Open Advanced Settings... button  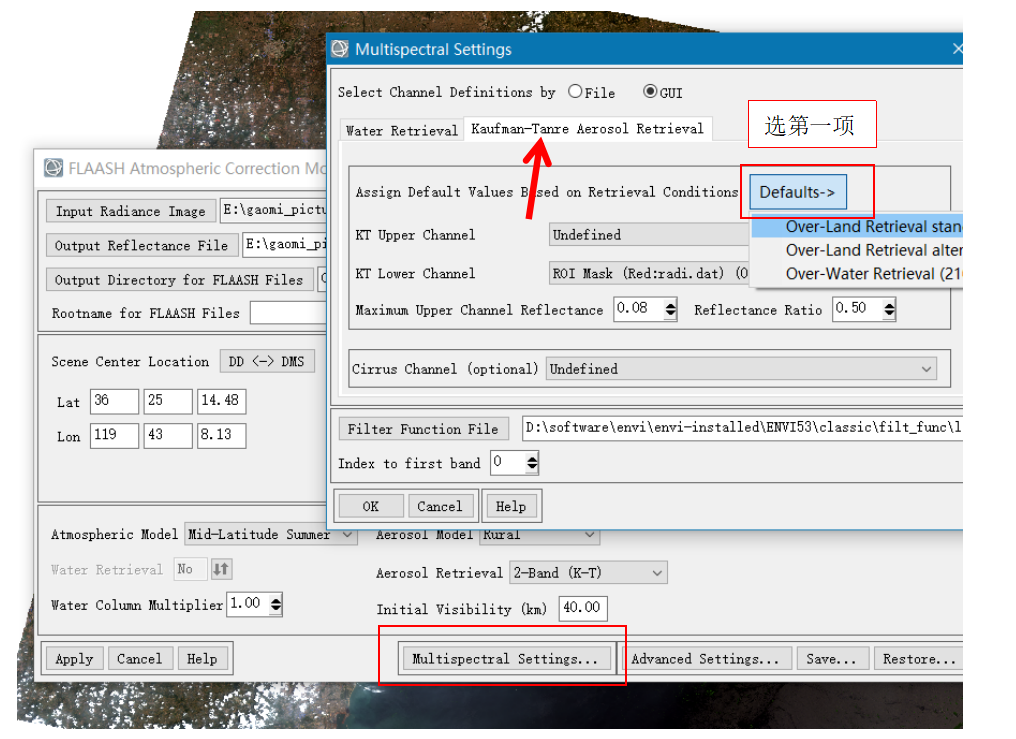706,659
